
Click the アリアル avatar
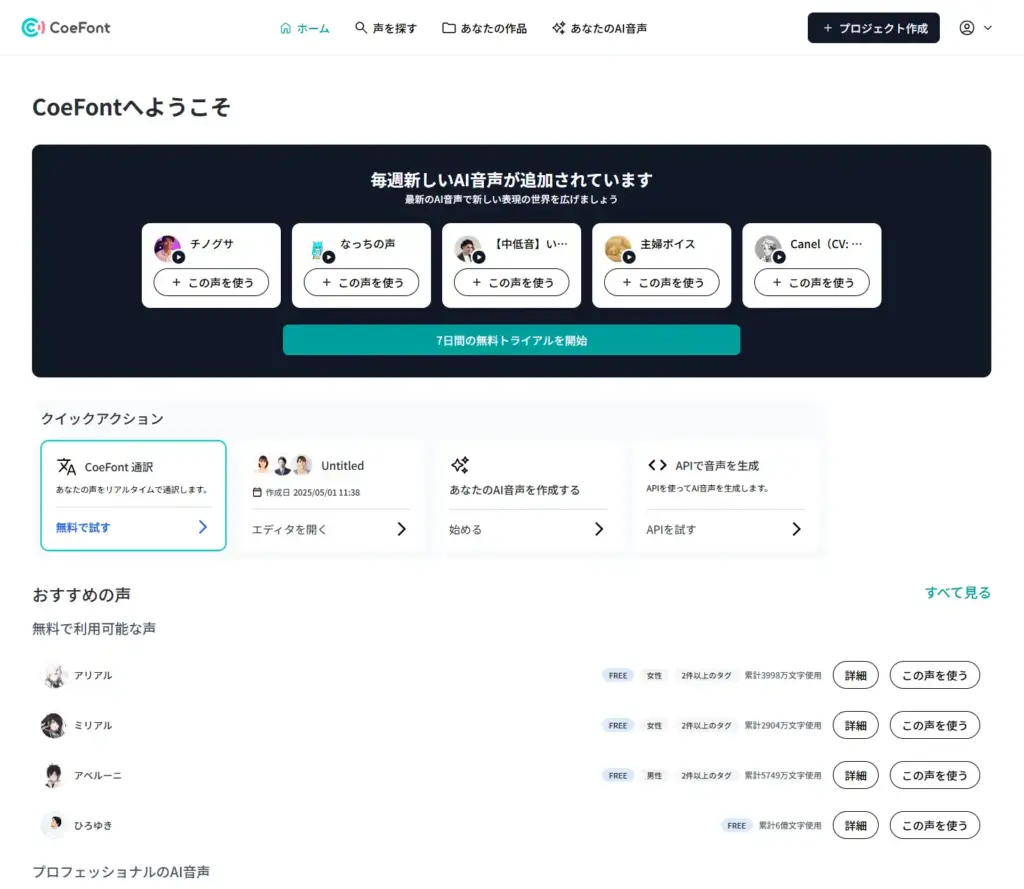[x=54, y=675]
